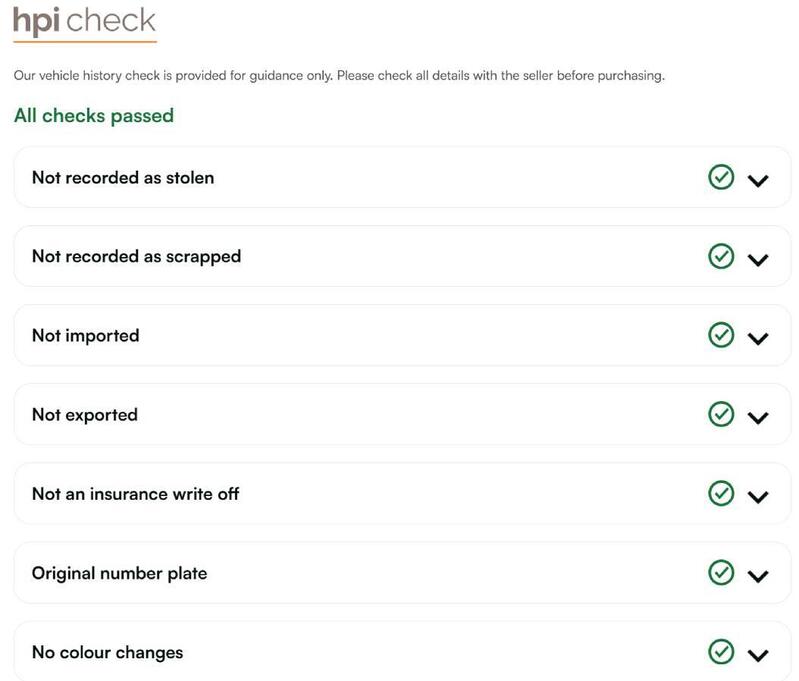
Task: Click green checkmark for Not recorded as stolen
Action: 721,177
